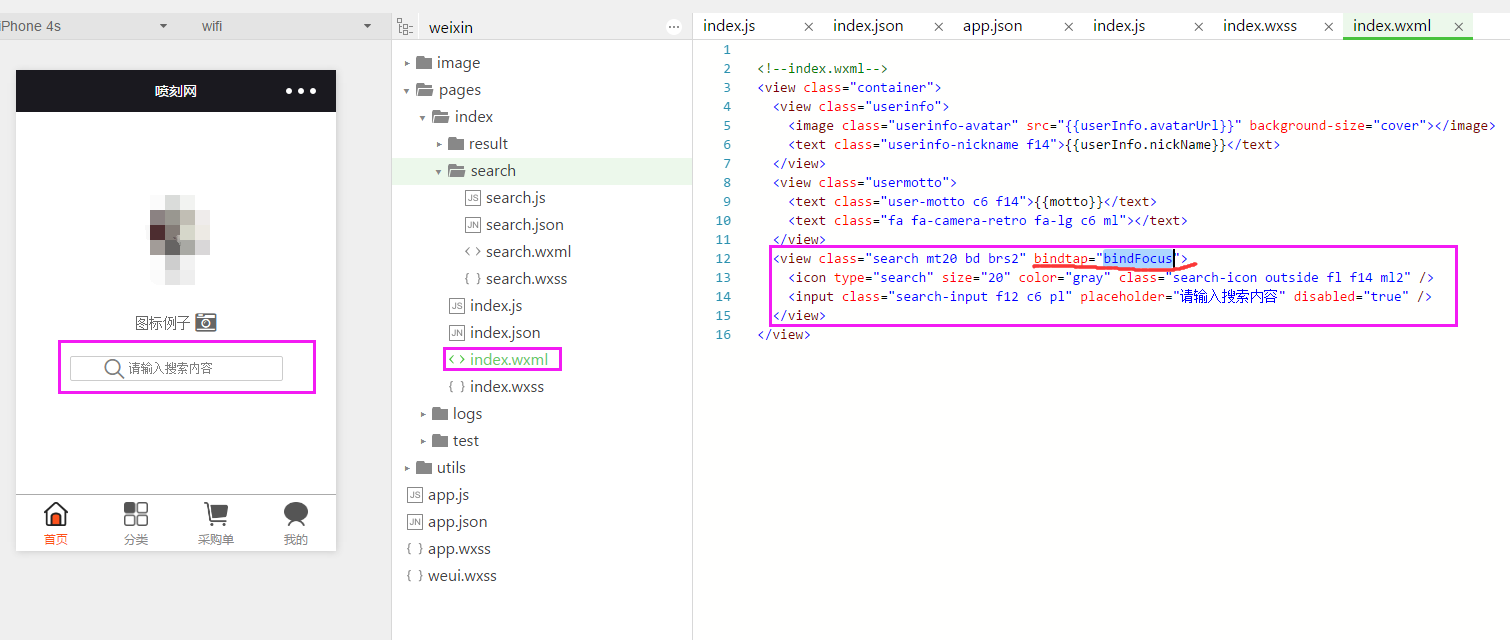Select the search folder in tree
This screenshot has height=640, width=1510.
[541, 171]
